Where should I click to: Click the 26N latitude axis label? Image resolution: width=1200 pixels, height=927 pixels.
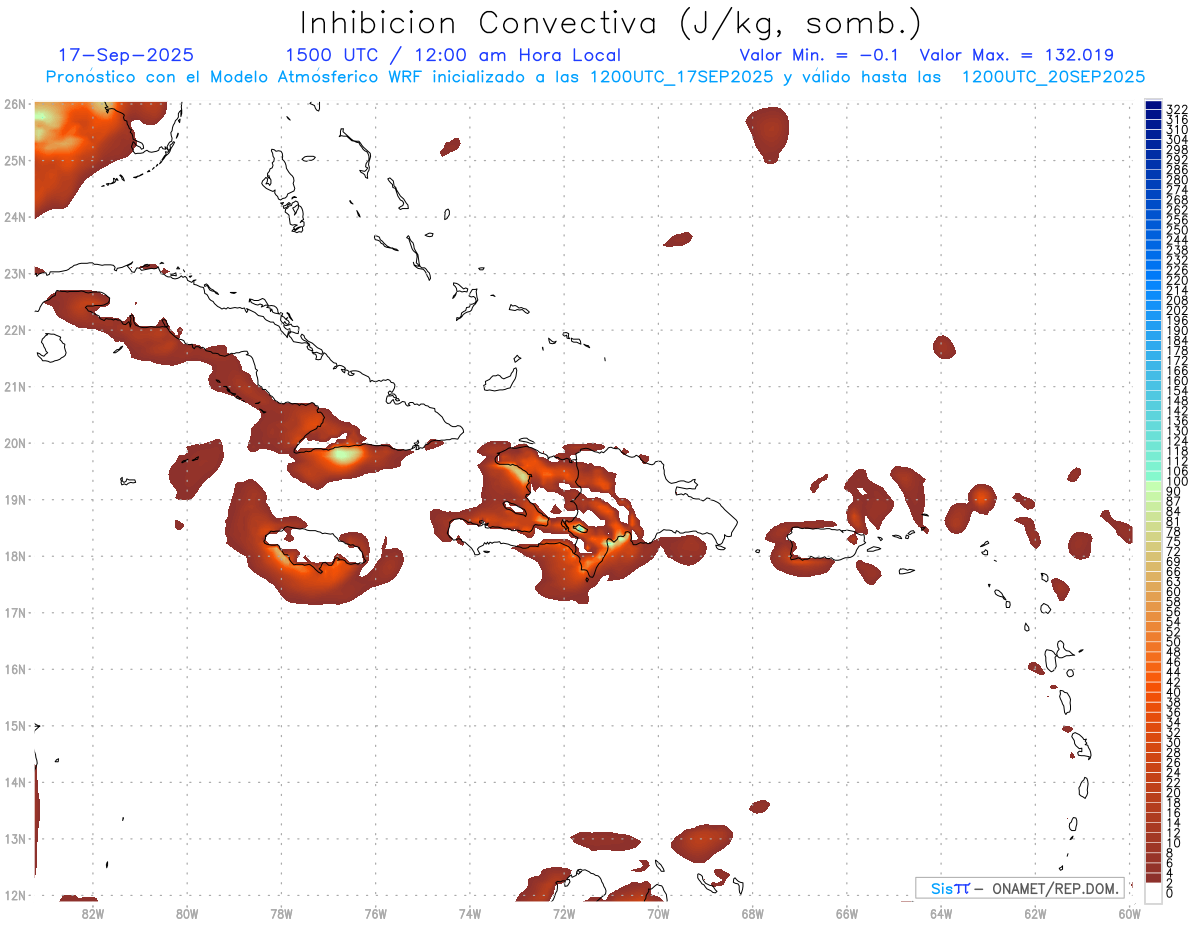tap(14, 104)
